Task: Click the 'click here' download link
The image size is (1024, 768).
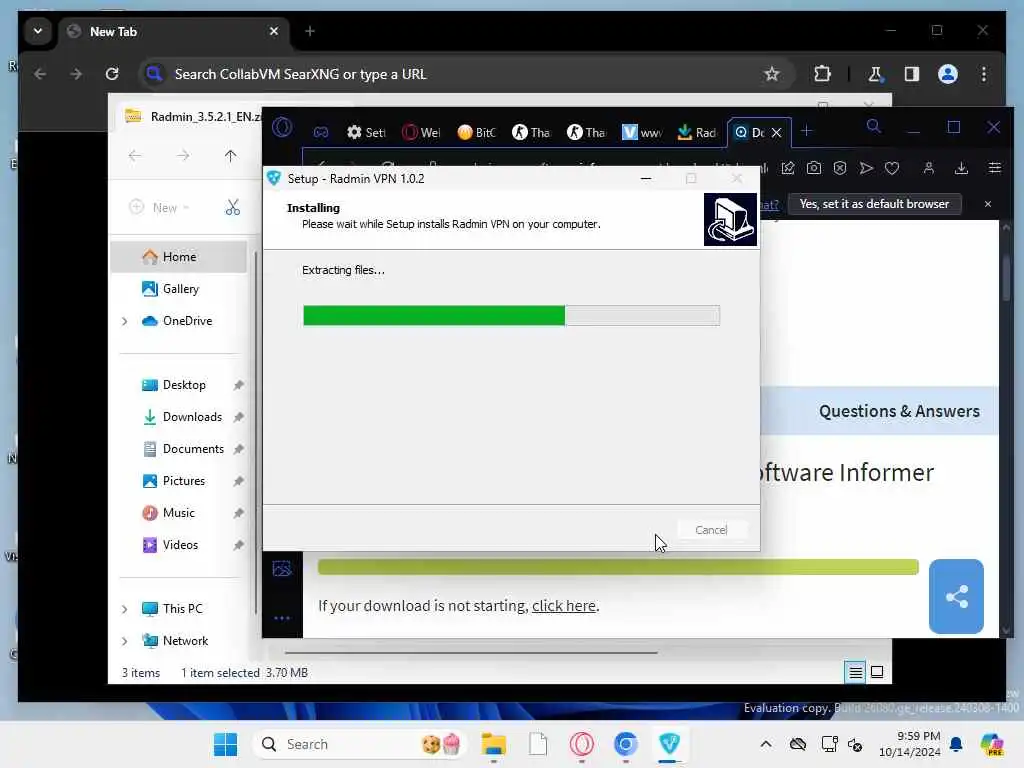Action: coord(564,605)
